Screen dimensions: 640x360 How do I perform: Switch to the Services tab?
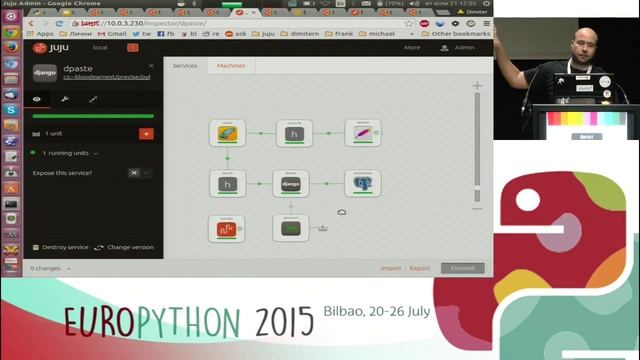coord(185,66)
